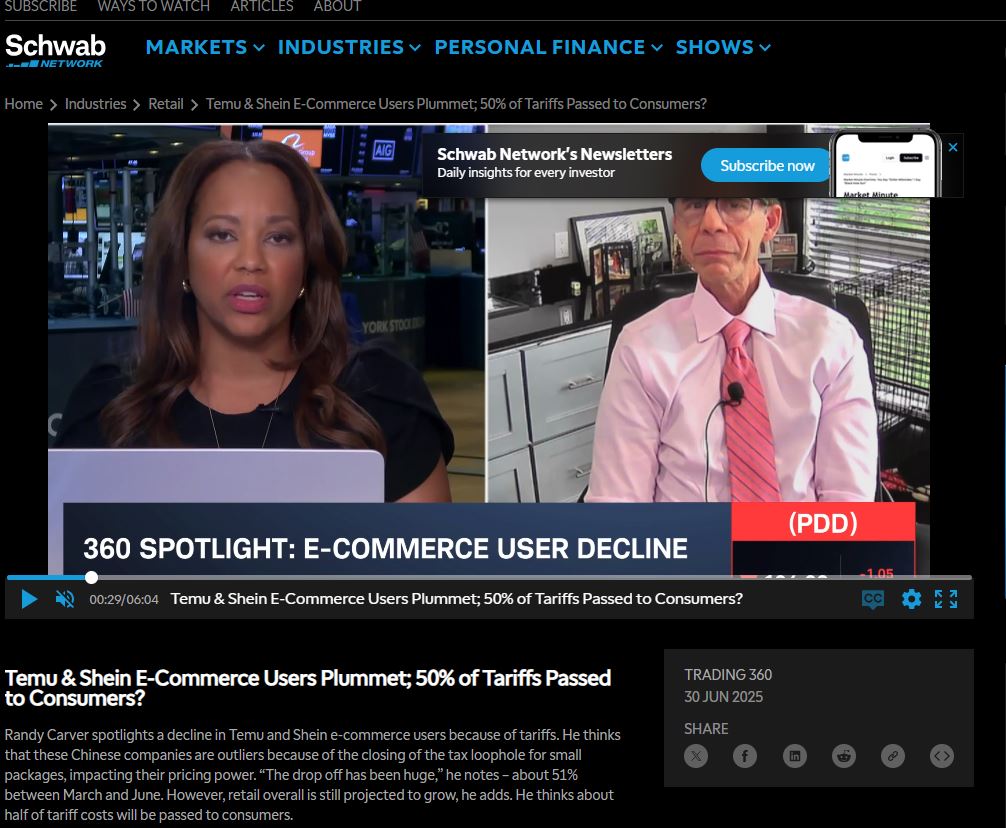Select the ARTICLES menu item

261,7
